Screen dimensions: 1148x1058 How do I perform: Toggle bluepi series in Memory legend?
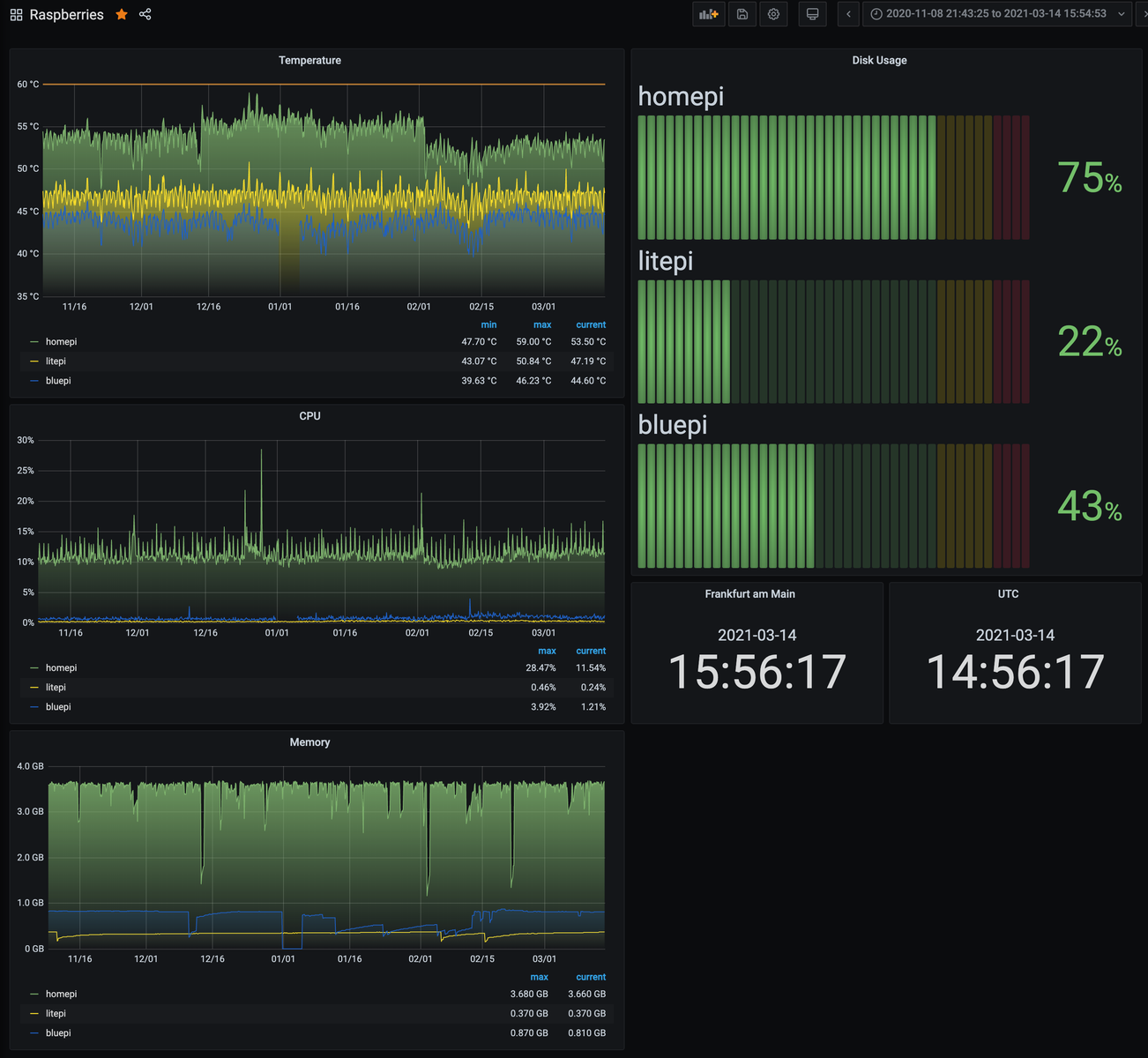pos(58,1033)
